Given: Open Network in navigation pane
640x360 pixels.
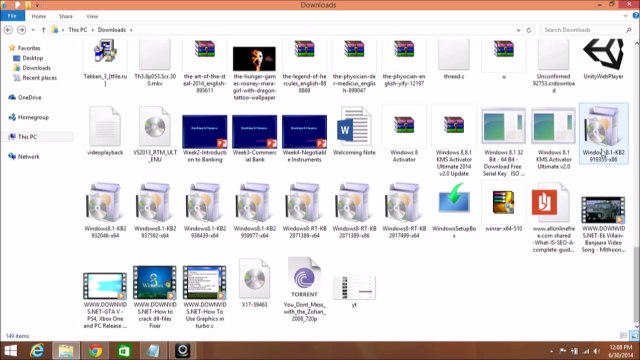Looking at the screenshot, I should tap(24, 156).
